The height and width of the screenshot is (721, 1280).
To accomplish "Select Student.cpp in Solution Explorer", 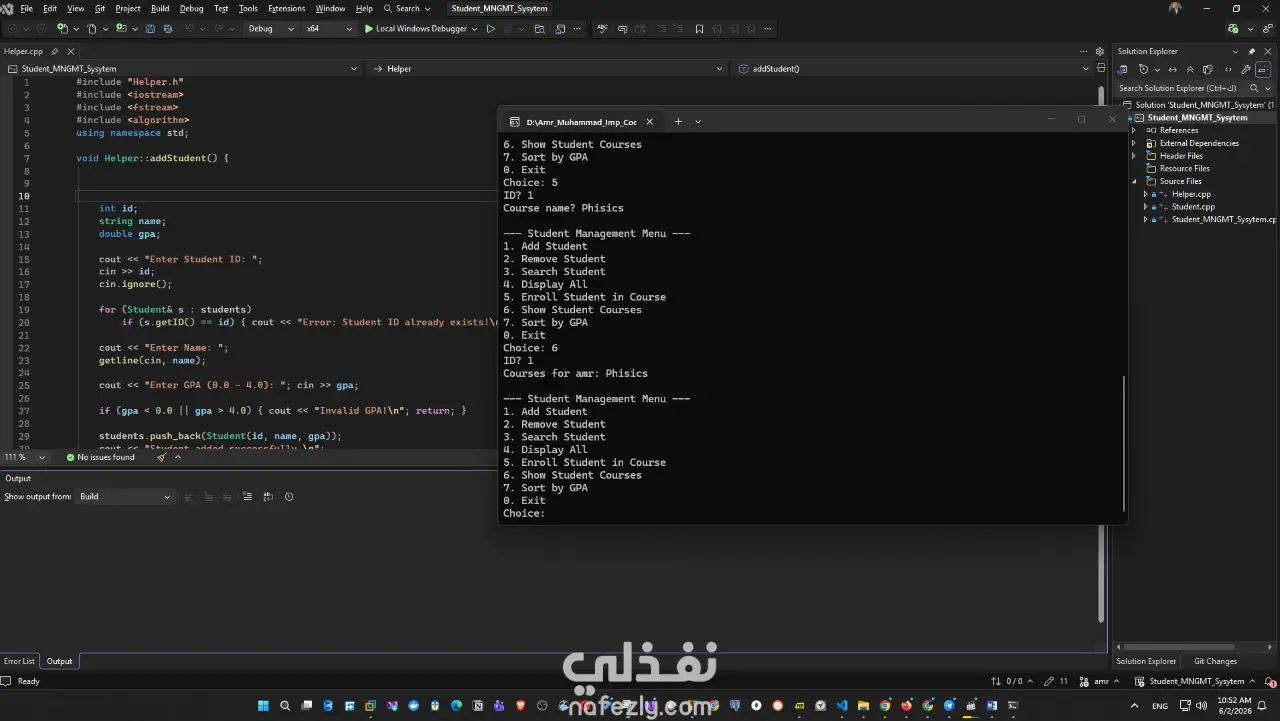I will [x=1192, y=207].
